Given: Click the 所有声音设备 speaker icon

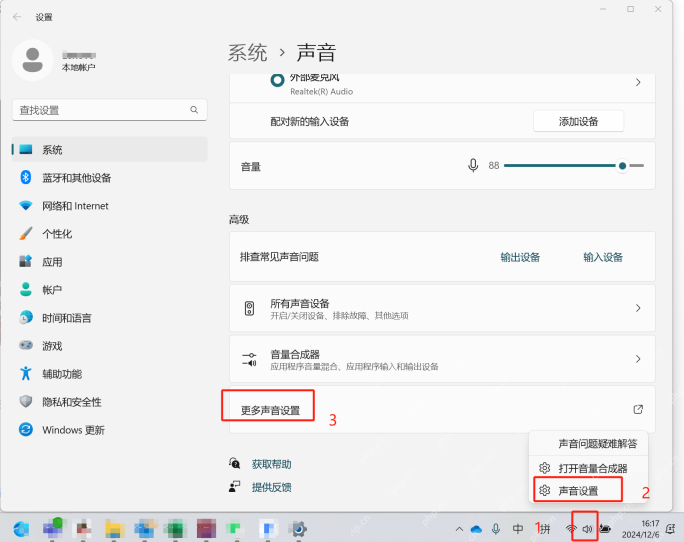Looking at the screenshot, I should click(x=250, y=308).
